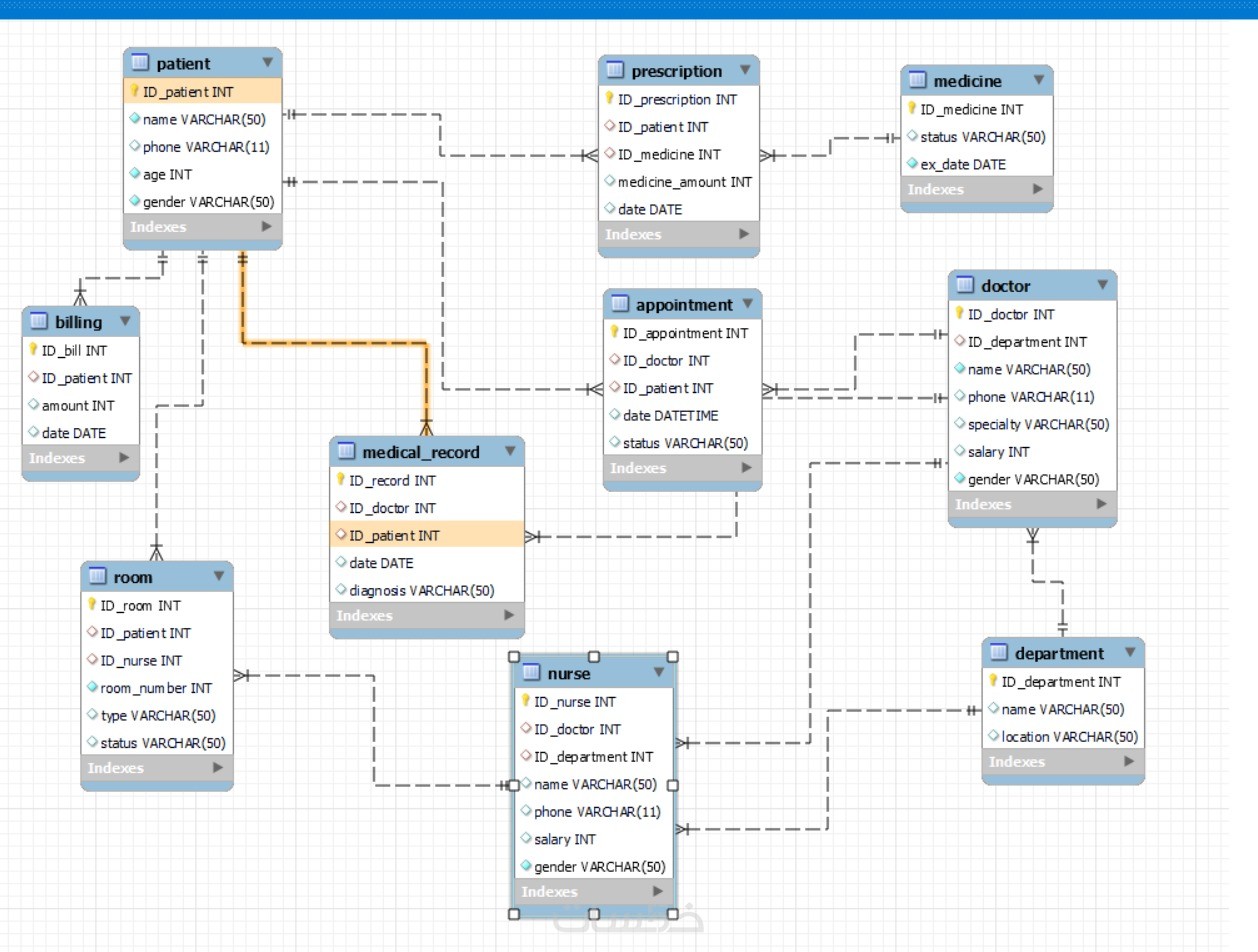This screenshot has width=1258, height=952.
Task: Click the key icon beside ID_appointment INT
Action: coord(614,333)
